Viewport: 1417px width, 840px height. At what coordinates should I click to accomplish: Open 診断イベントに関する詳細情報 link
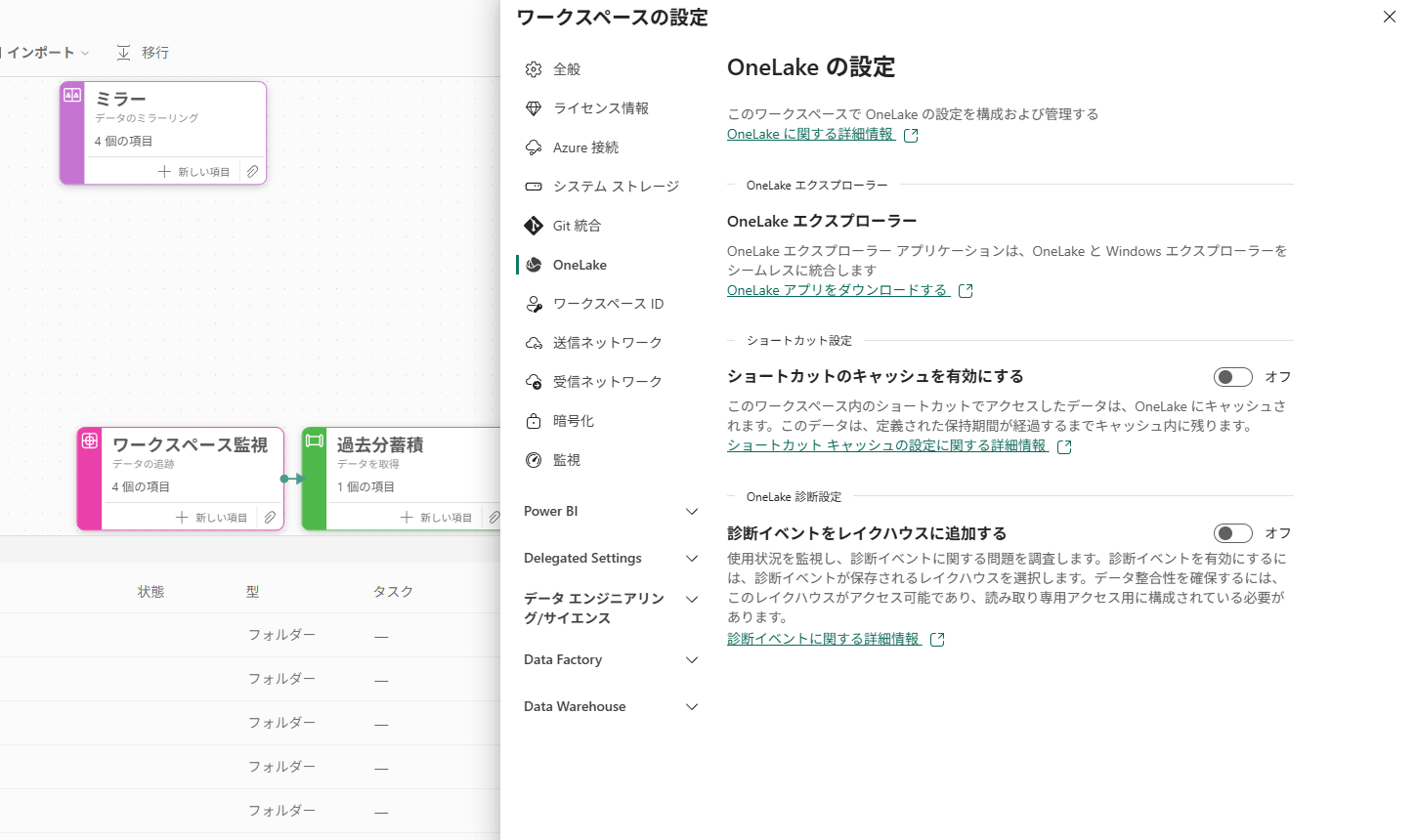823,640
